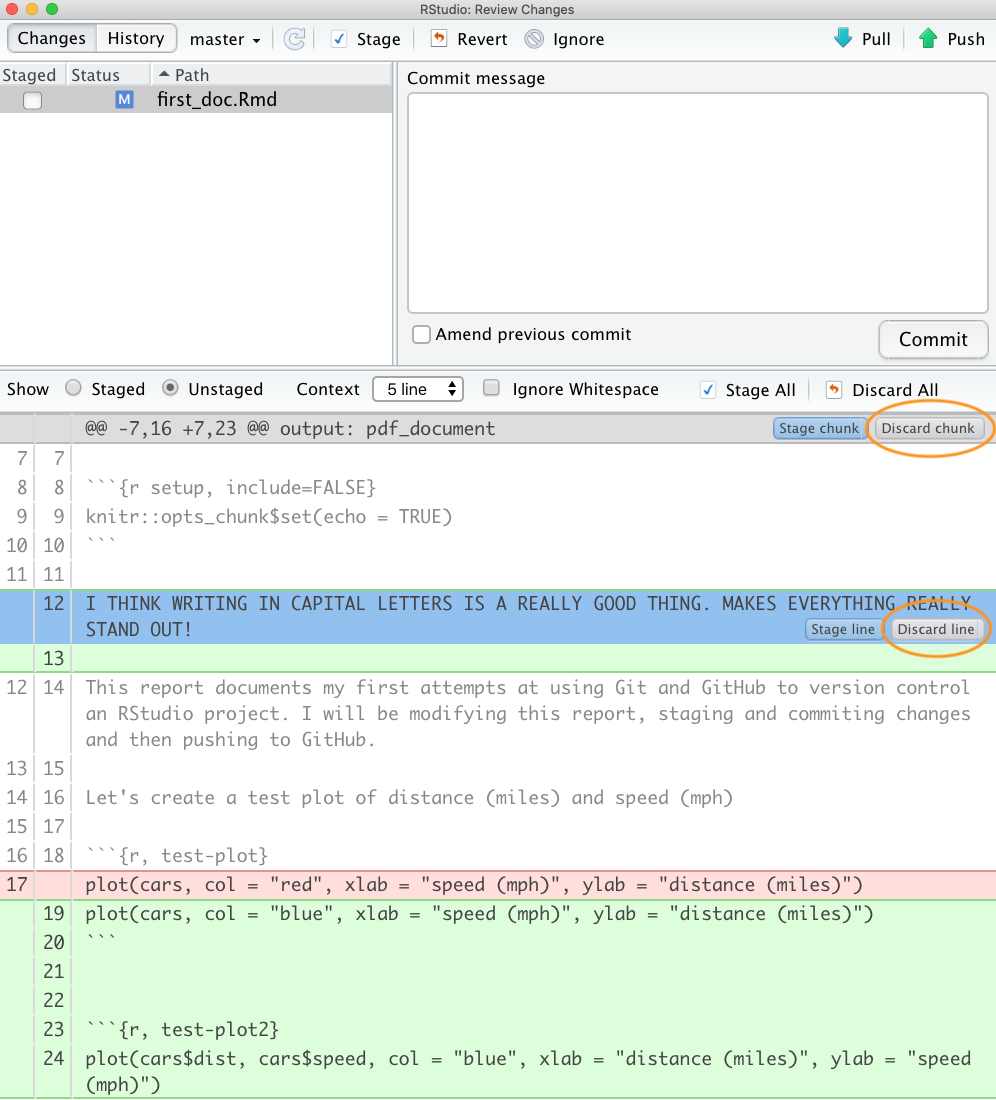The height and width of the screenshot is (1100, 996).
Task: Sort by Path column header
Action: tap(270, 75)
